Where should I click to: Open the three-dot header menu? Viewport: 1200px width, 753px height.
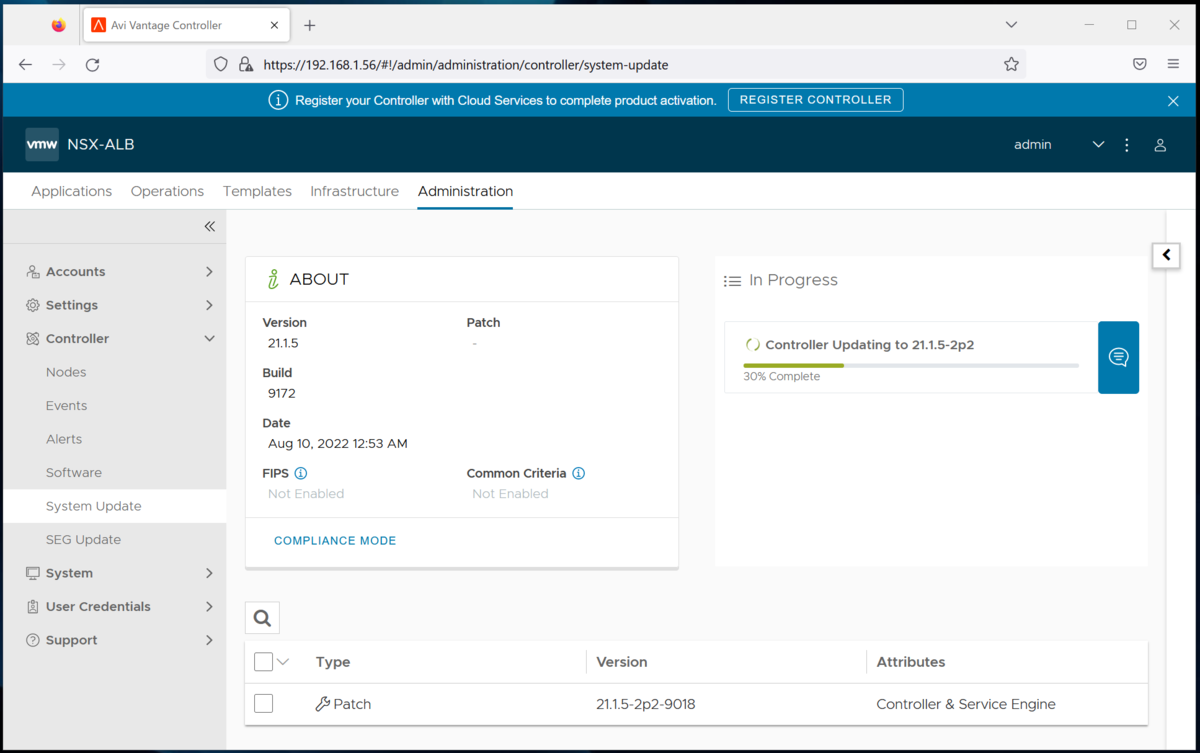coord(1127,145)
